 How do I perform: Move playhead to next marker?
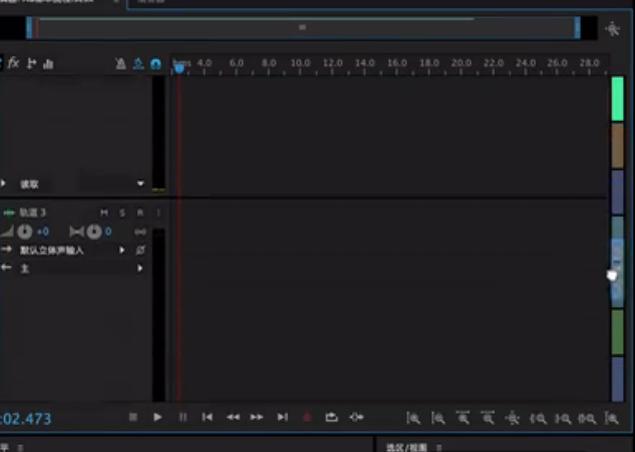coord(282,417)
